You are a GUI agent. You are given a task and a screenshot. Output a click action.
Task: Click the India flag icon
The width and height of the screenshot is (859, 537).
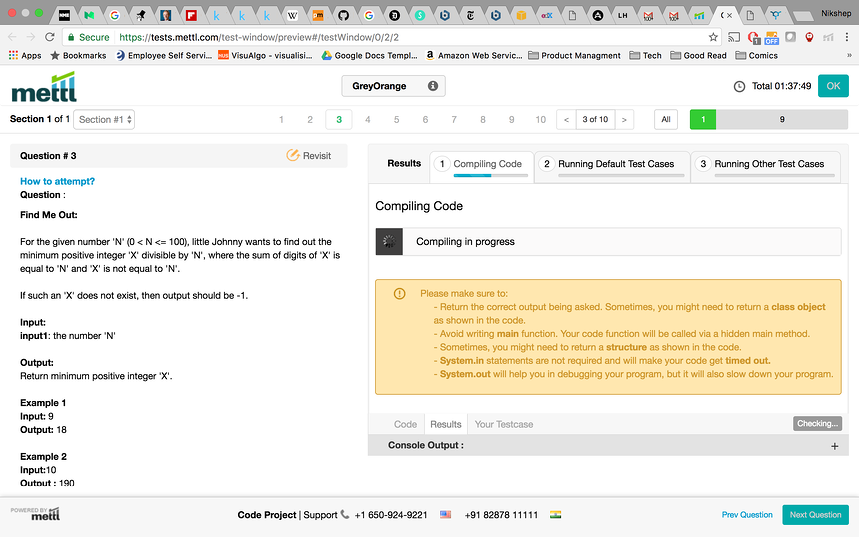point(556,515)
